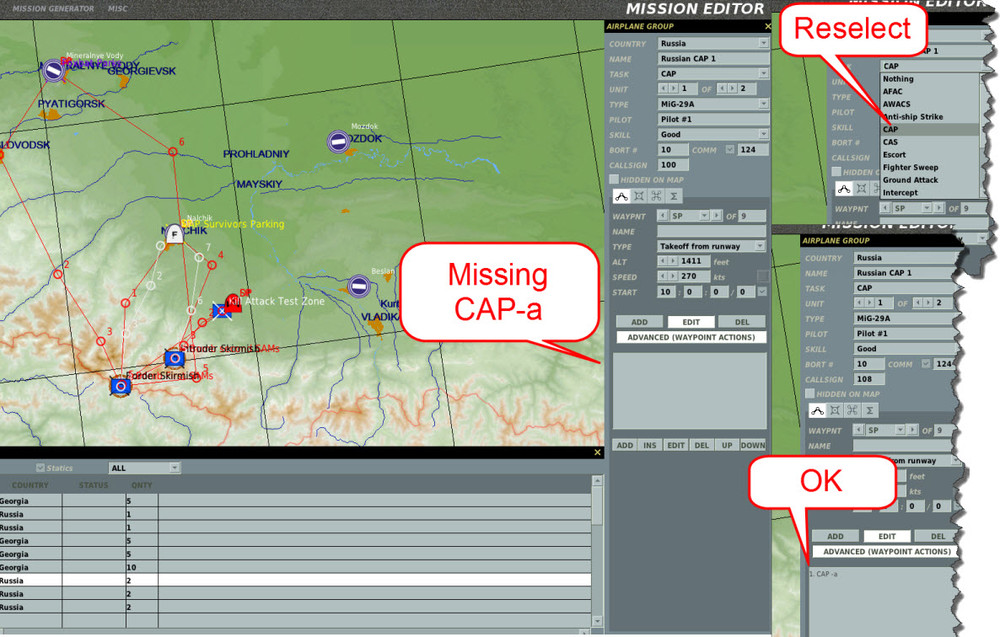Select the flight route icon in Airplane Group panel
Image resolution: width=1000 pixels, height=637 pixels.
pyautogui.click(x=621, y=196)
